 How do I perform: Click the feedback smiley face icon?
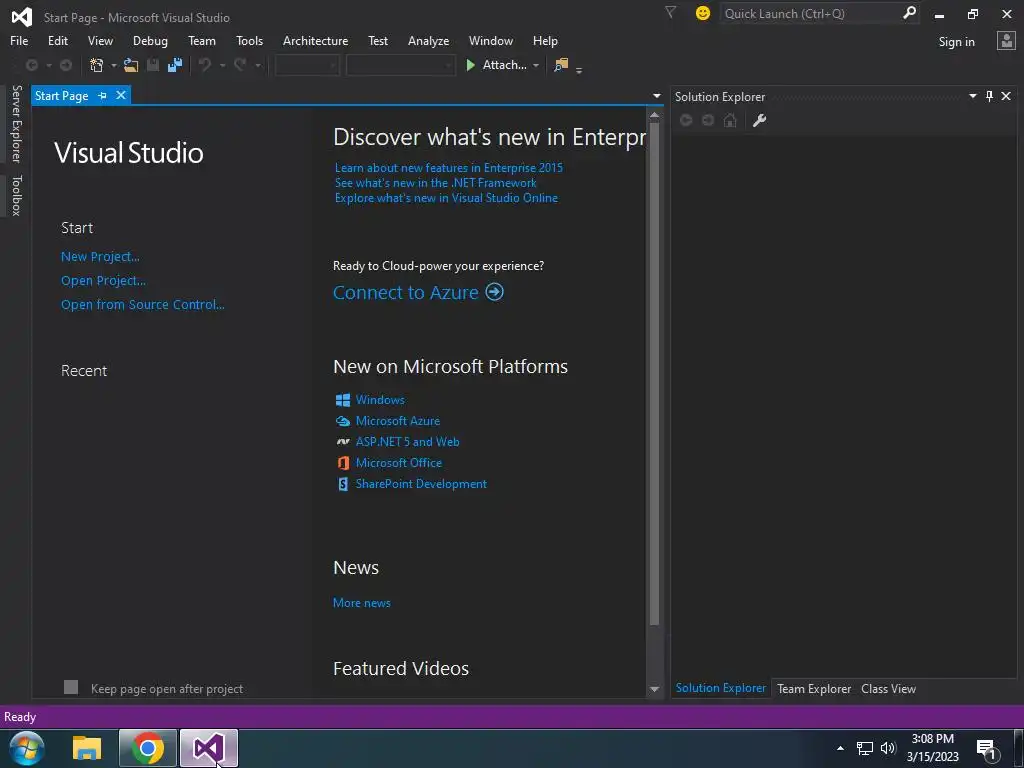point(703,13)
